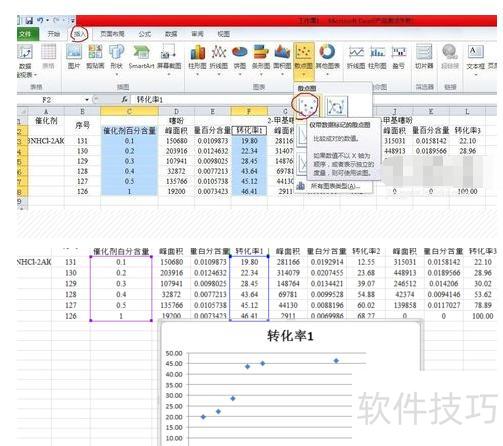The width and height of the screenshot is (503, 446).
Task: Click cell containing 281166
Action: point(288,262)
